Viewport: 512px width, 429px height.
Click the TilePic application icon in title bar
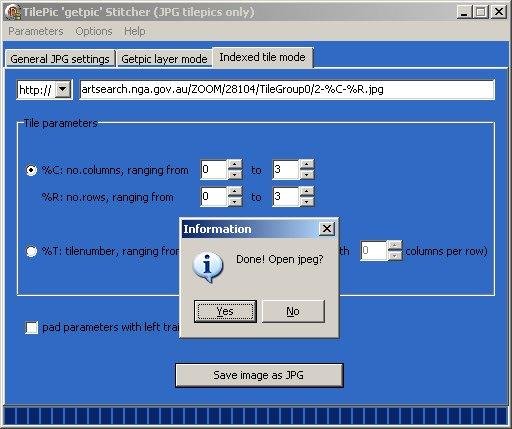click(x=13, y=12)
